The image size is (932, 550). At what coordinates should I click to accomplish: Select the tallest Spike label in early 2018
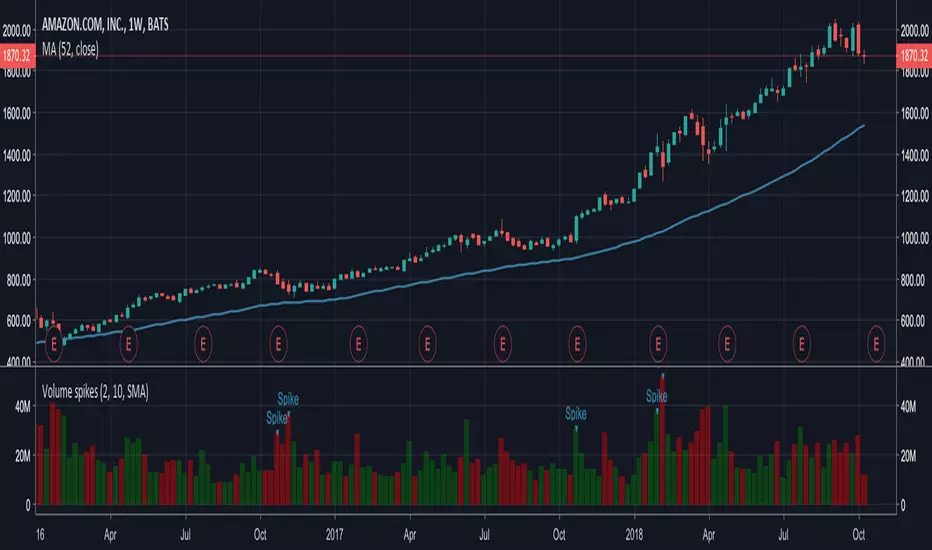pyautogui.click(x=657, y=396)
